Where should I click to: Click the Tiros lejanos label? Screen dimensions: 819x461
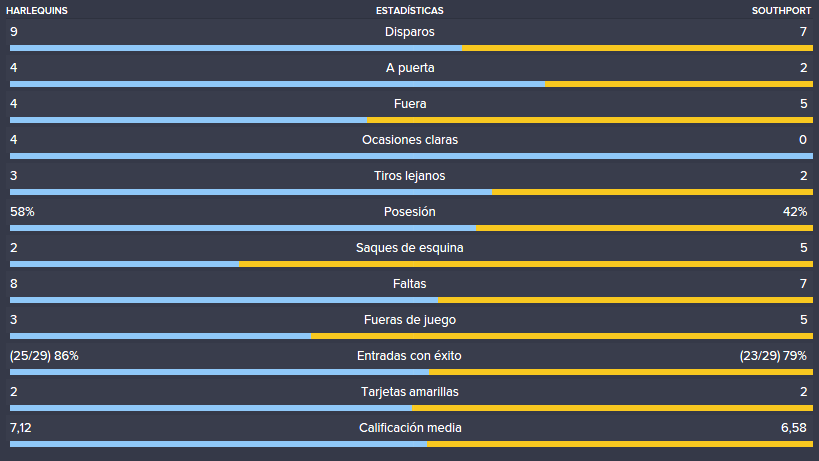tap(410, 176)
